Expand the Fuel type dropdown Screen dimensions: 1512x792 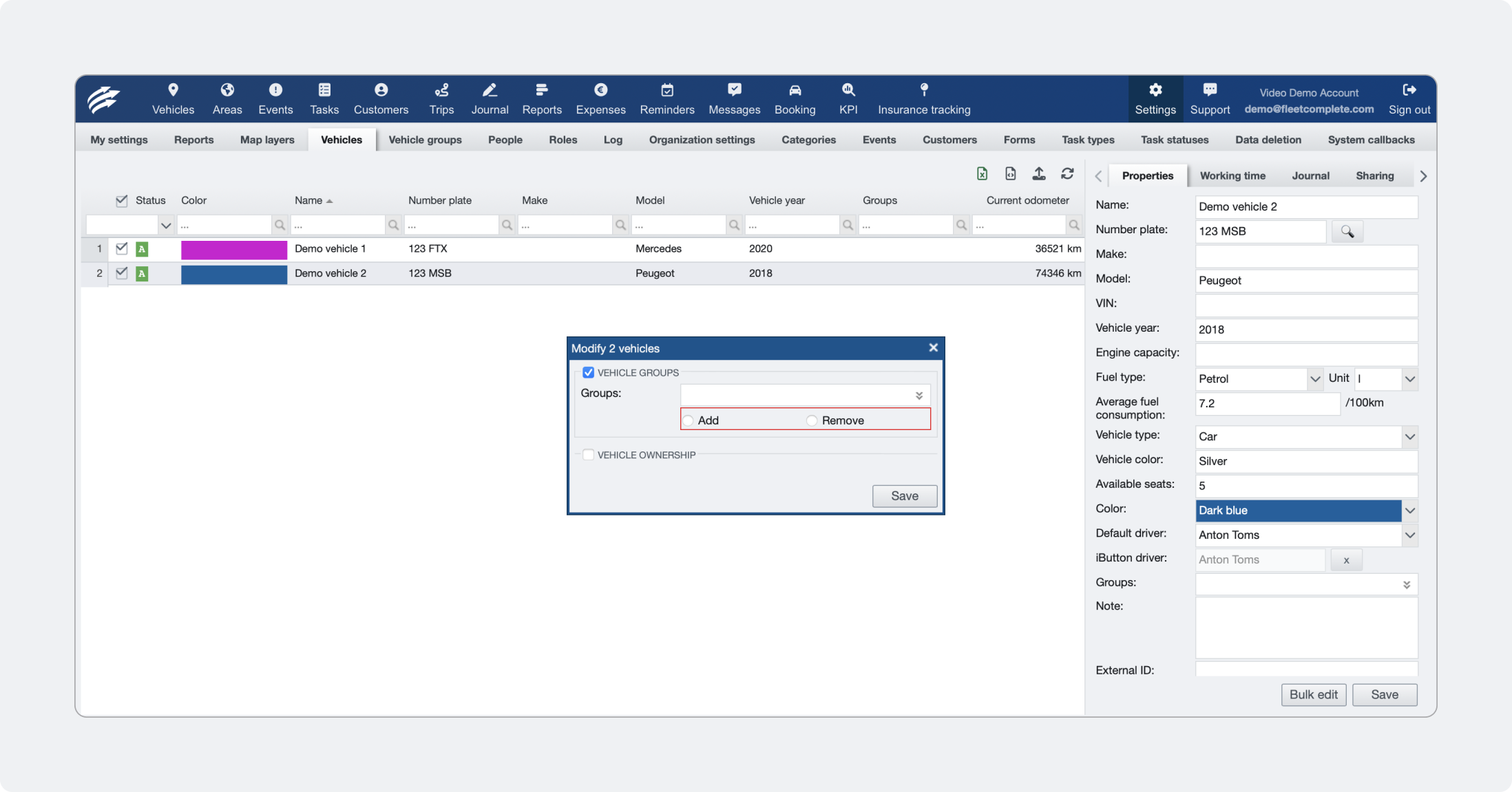pos(1315,378)
